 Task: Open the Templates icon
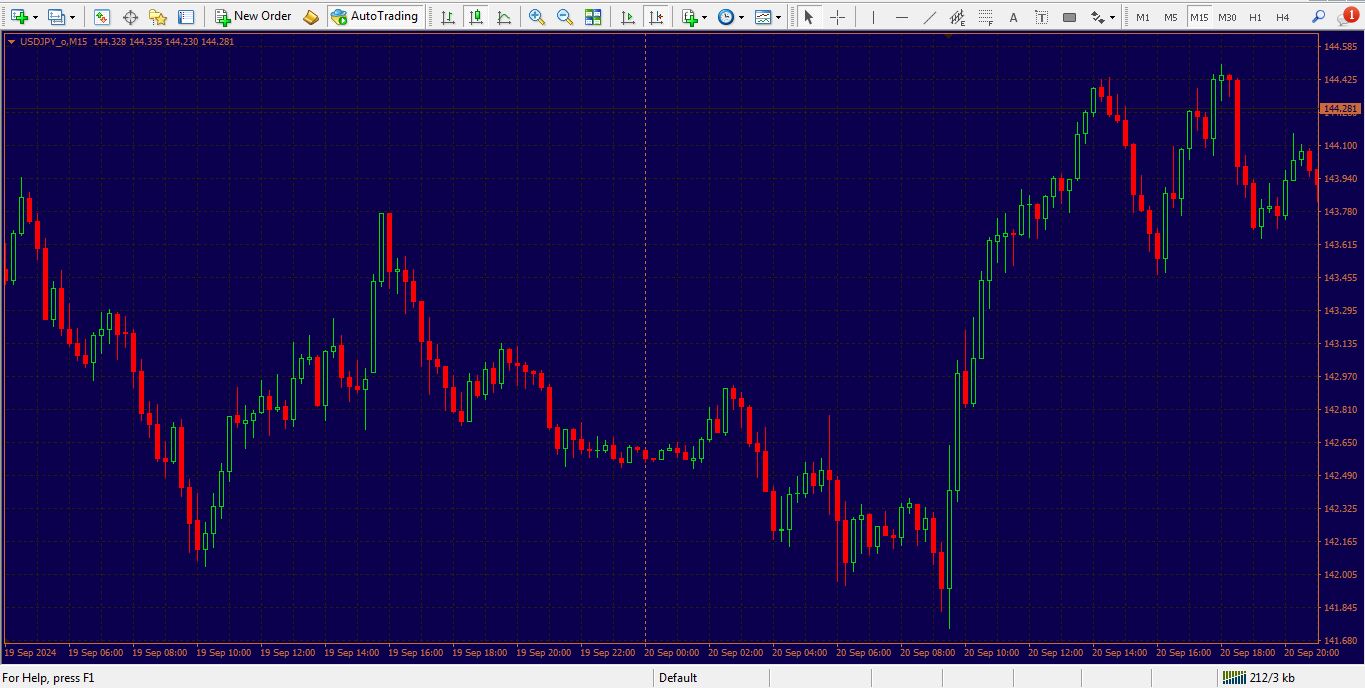(763, 17)
